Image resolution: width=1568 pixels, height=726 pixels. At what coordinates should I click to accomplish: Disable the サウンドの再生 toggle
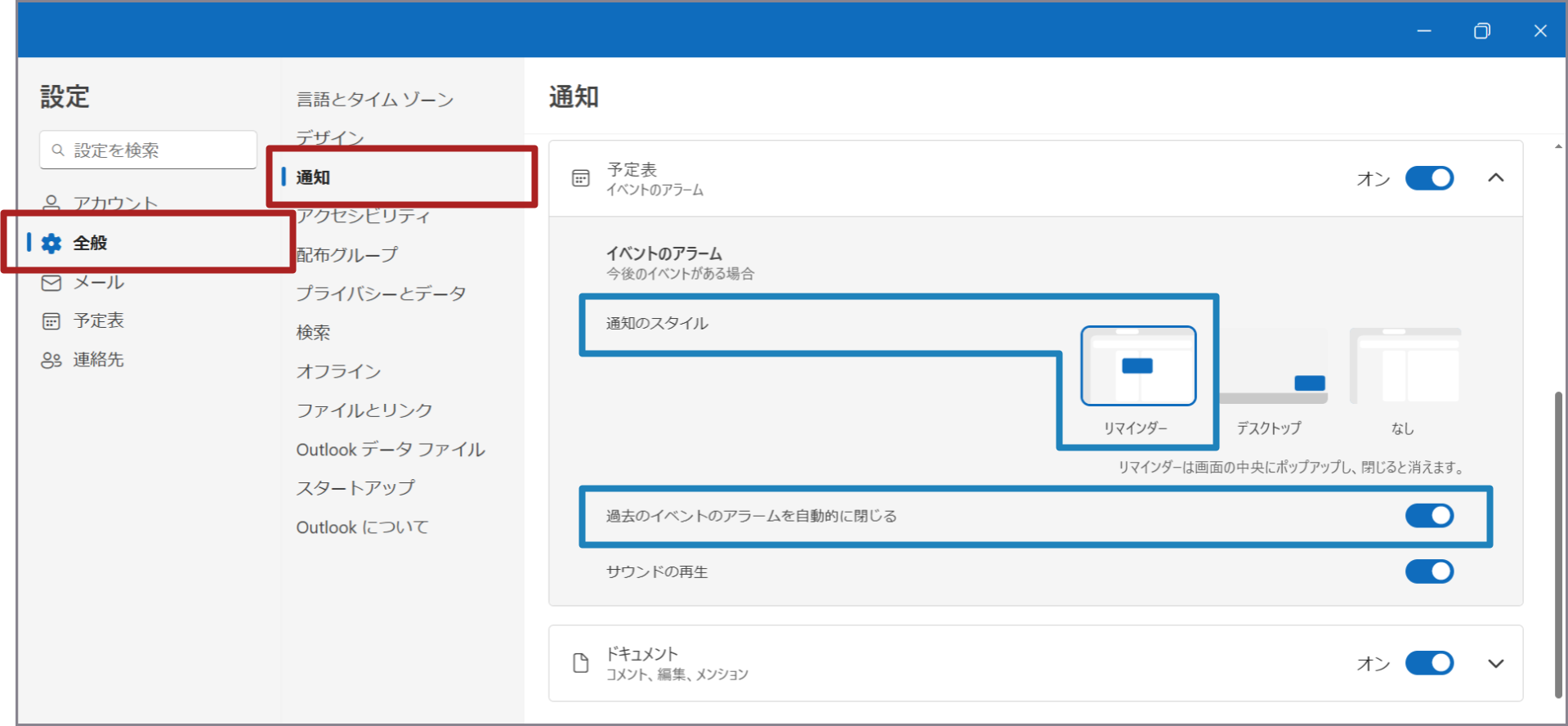(1428, 571)
